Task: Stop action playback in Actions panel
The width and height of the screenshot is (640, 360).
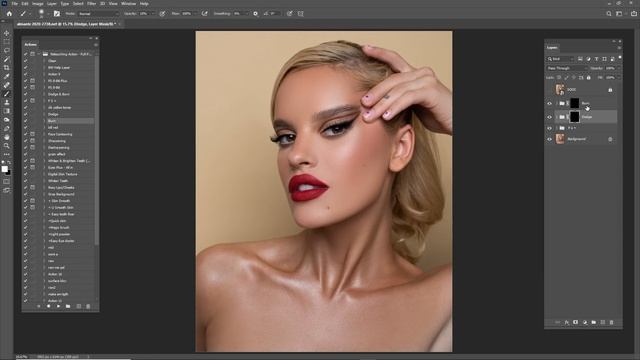Action: click(x=39, y=306)
